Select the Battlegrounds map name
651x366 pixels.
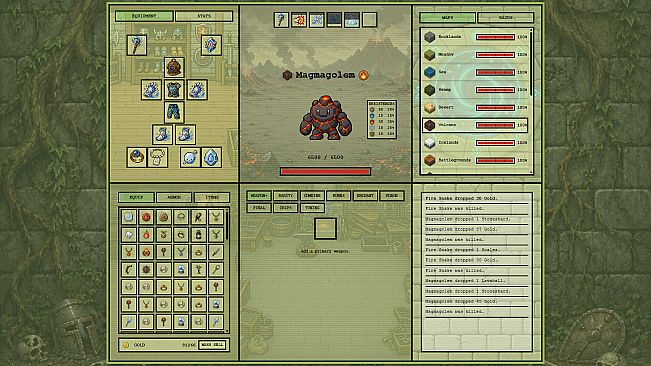click(455, 160)
